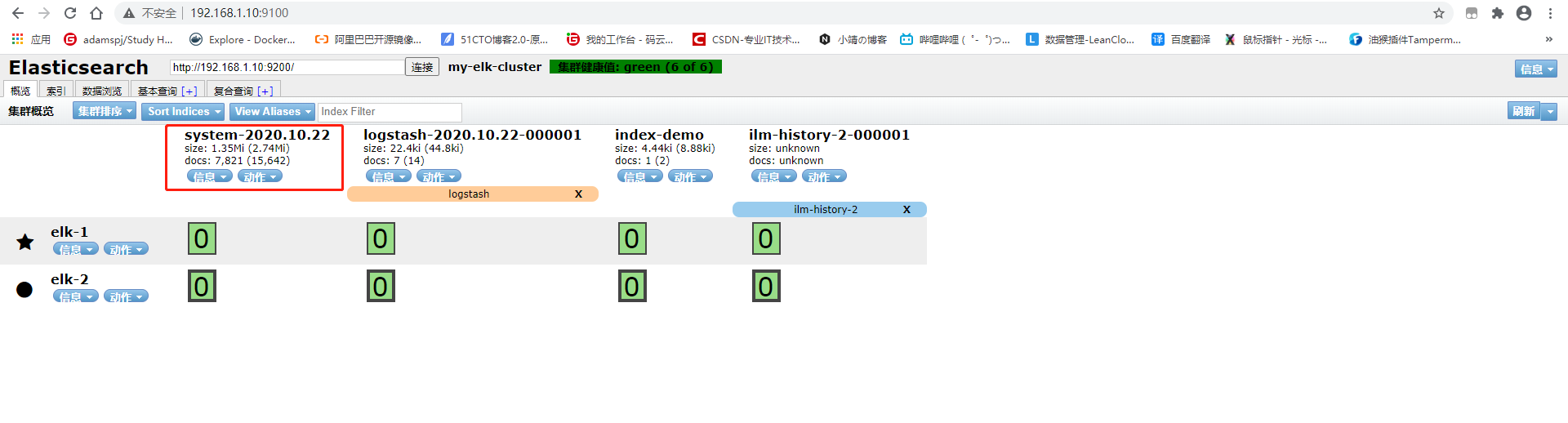Open the 信息 dropdown at top right

(x=1535, y=69)
